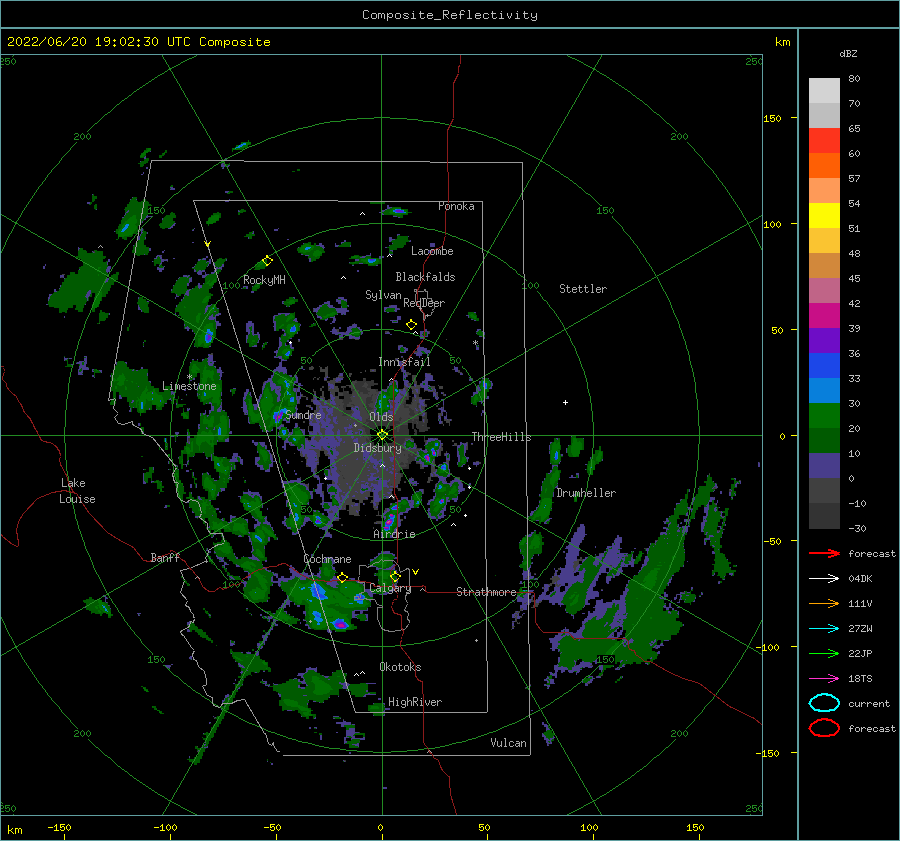Click the RedDeer label
900x841 pixels.
(x=424, y=303)
